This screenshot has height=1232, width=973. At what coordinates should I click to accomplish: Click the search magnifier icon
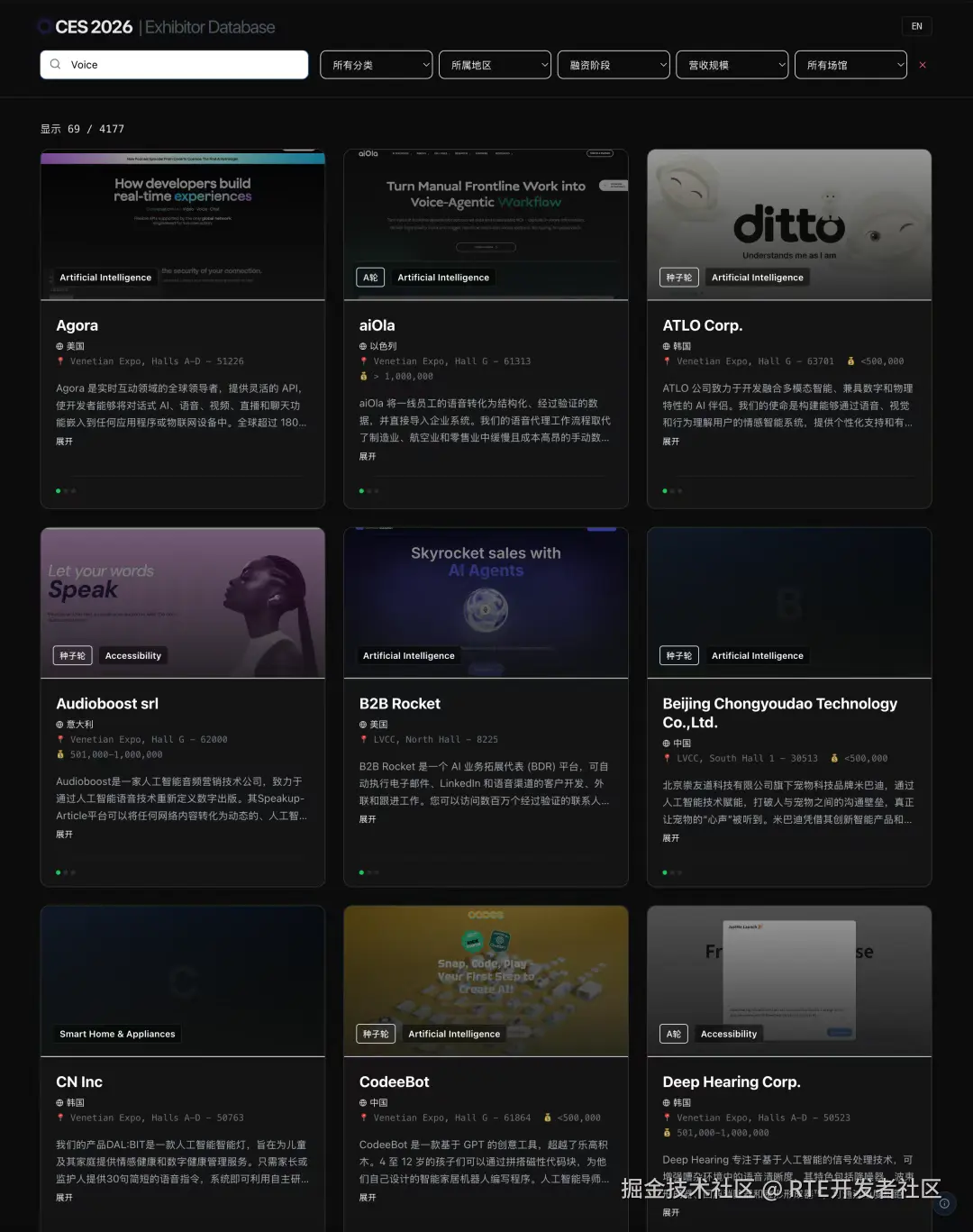click(x=56, y=64)
